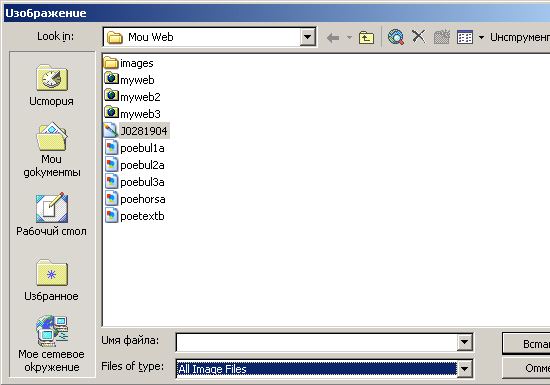
Task: Jump to Рабочий стол location
Action: pyautogui.click(x=52, y=214)
